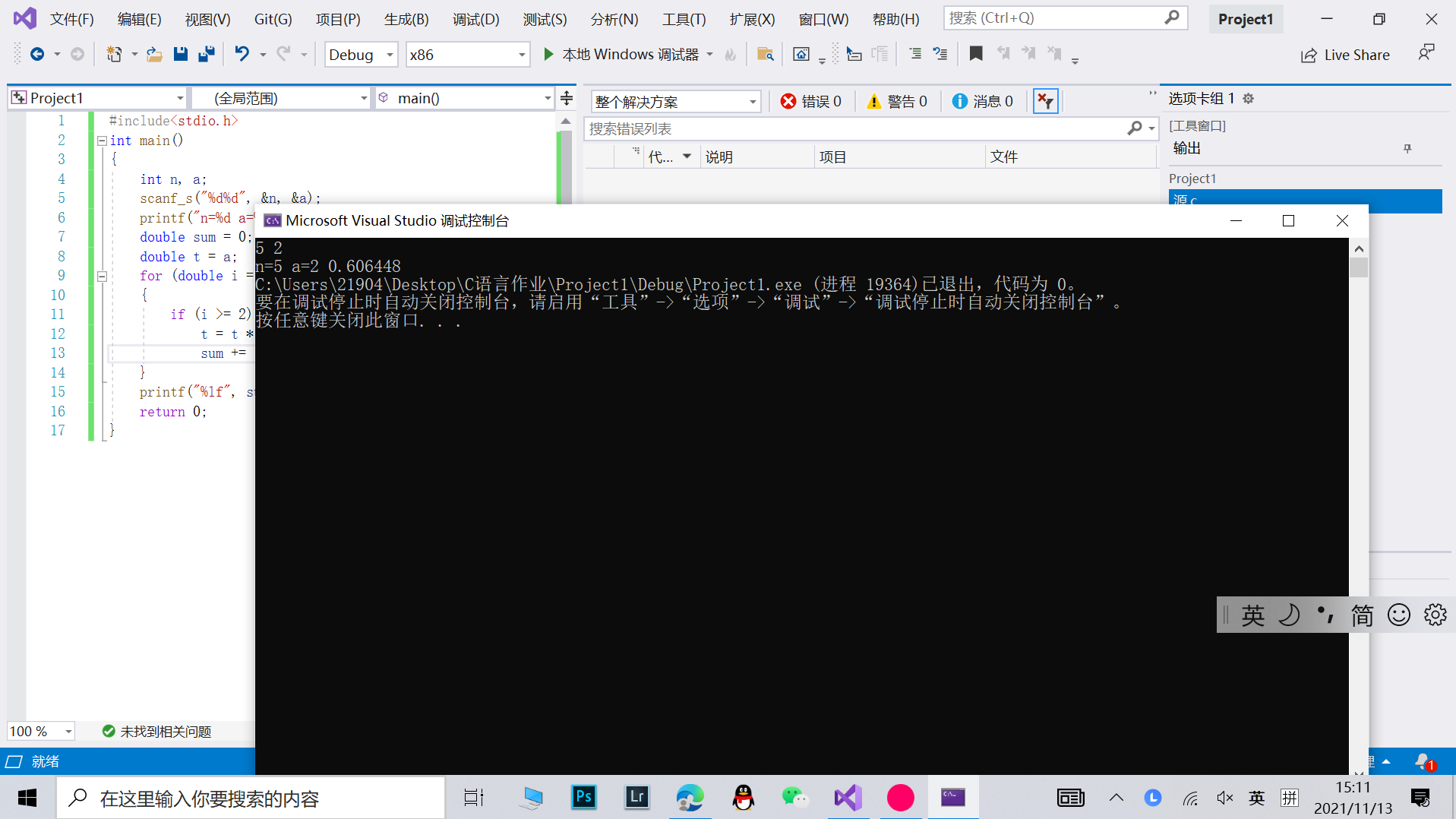
Task: Open the 100 % zoom dropdown
Action: (x=41, y=731)
